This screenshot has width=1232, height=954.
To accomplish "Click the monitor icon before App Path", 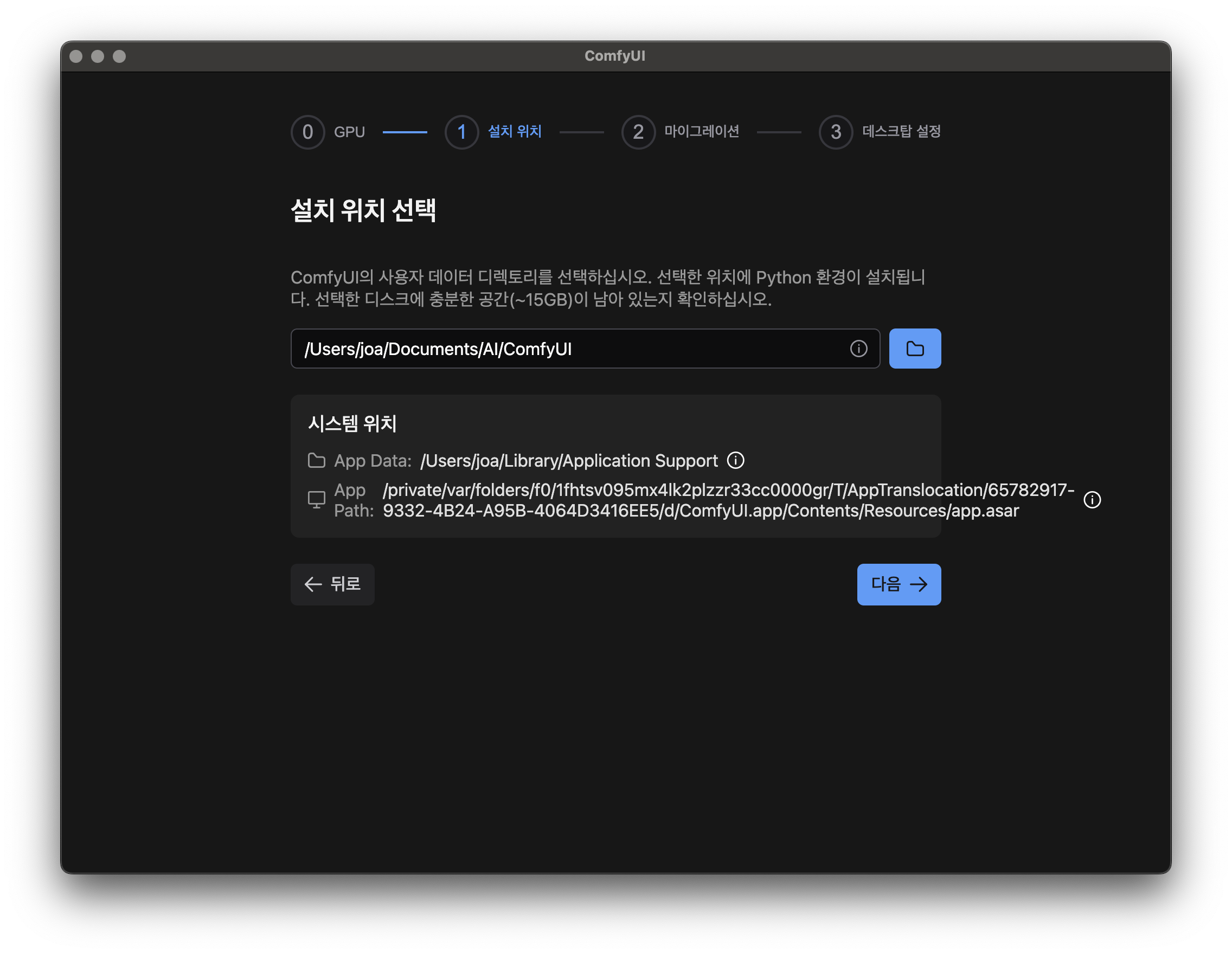I will (317, 500).
